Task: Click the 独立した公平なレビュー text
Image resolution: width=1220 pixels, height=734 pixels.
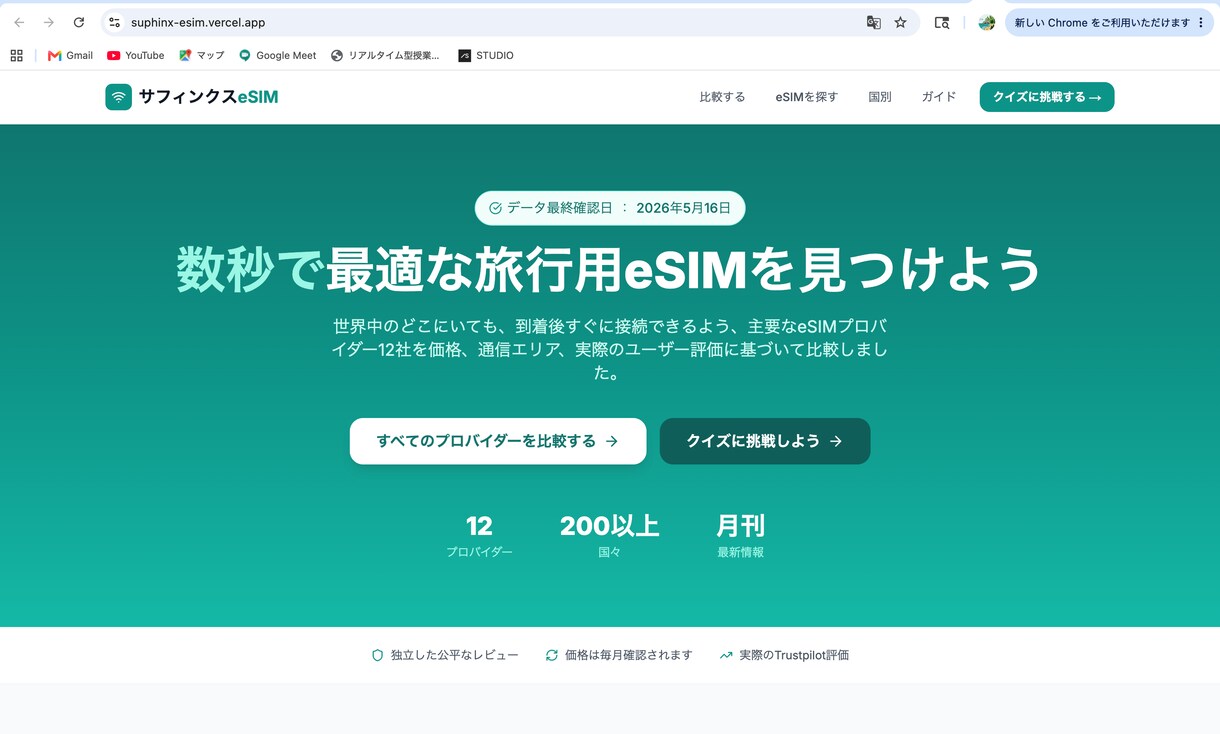Action: pos(455,655)
